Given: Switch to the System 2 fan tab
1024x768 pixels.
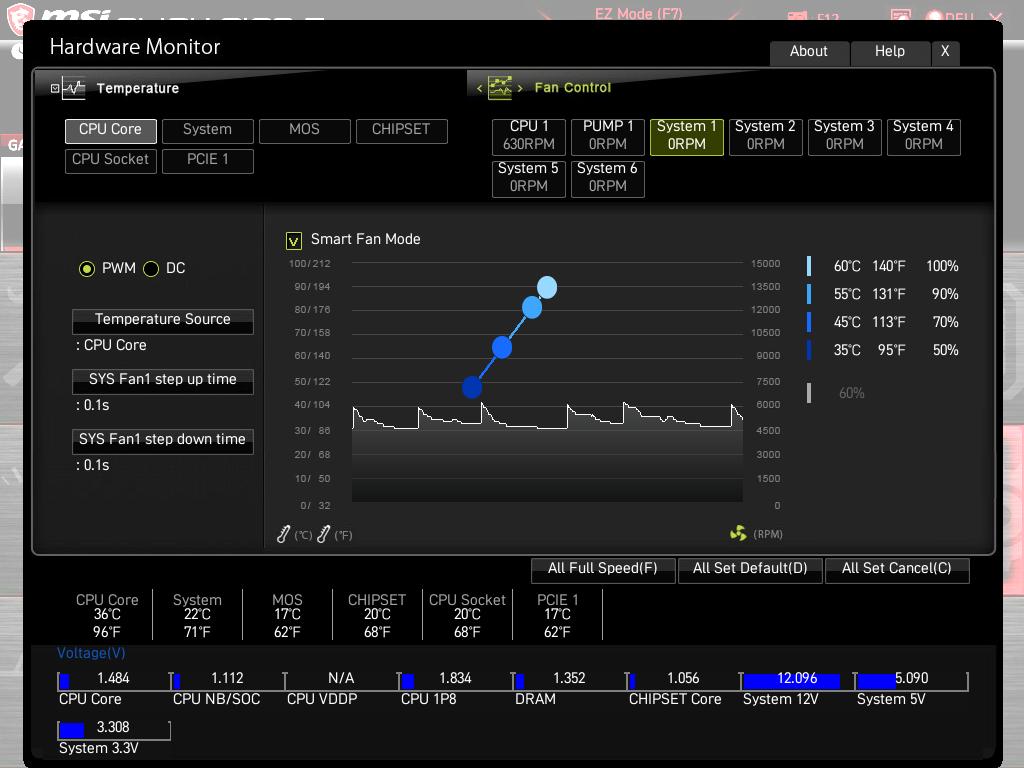Looking at the screenshot, I should tap(765, 136).
